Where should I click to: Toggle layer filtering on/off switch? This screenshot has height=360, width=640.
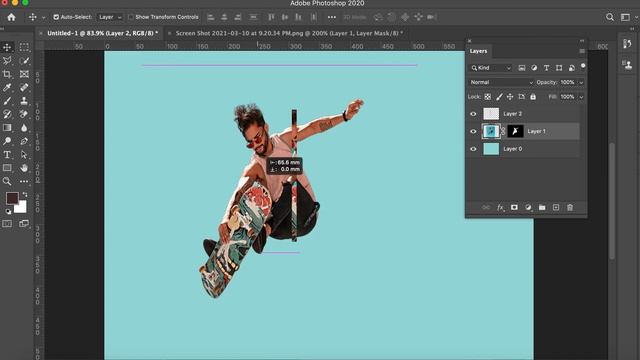(x=583, y=66)
